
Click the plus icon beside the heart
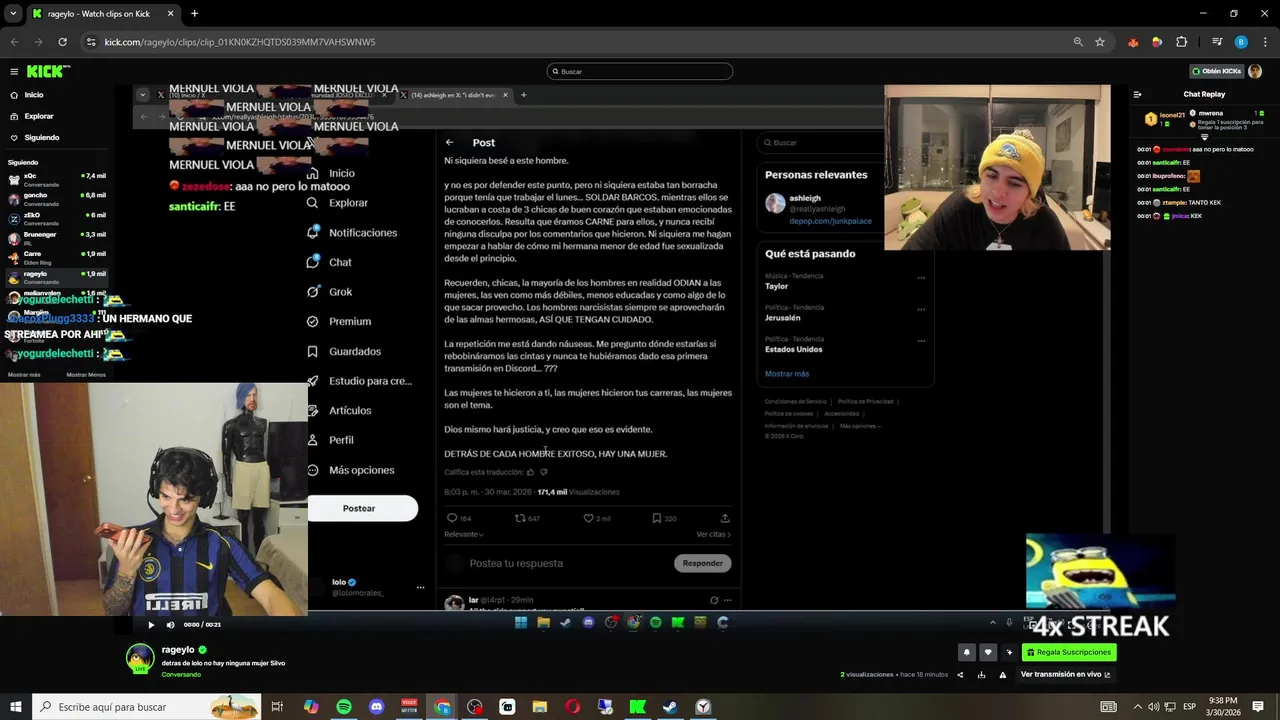1009,652
